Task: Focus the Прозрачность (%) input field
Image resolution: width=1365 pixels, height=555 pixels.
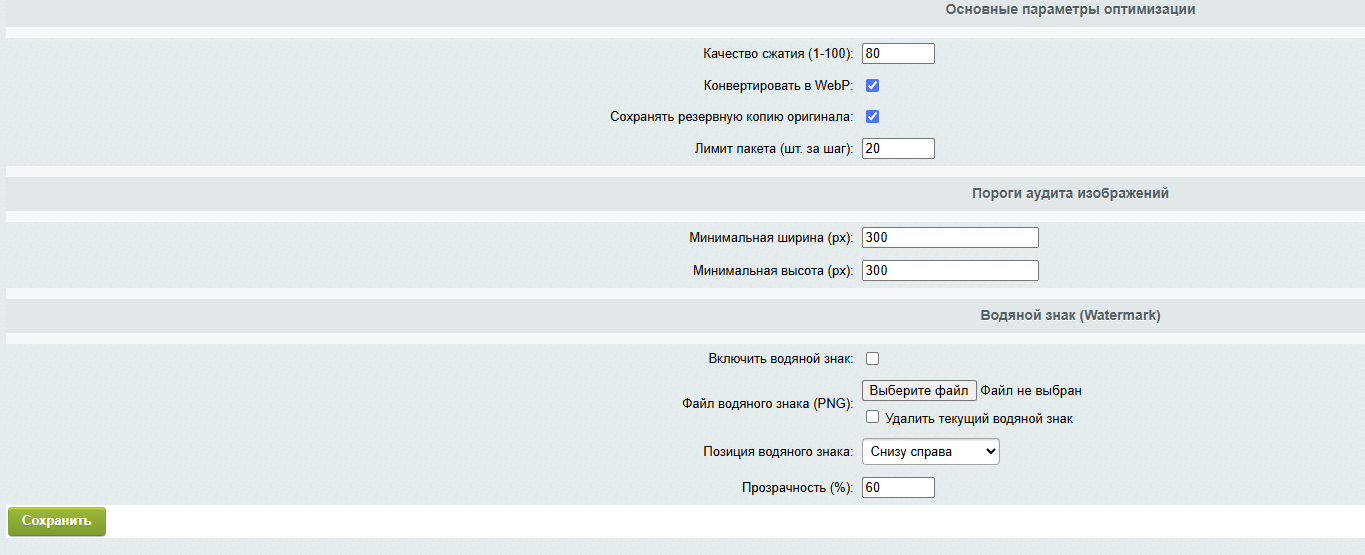Action: coord(898,487)
